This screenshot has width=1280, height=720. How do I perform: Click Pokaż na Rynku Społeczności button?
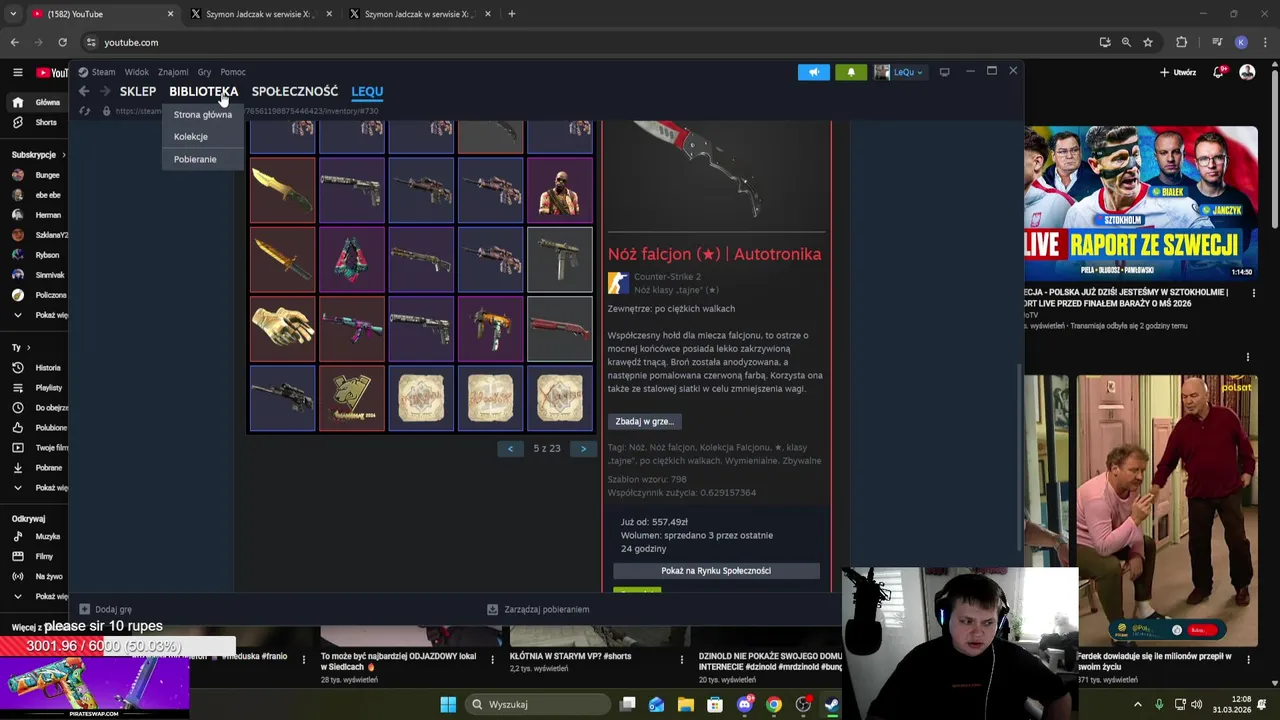(x=716, y=570)
